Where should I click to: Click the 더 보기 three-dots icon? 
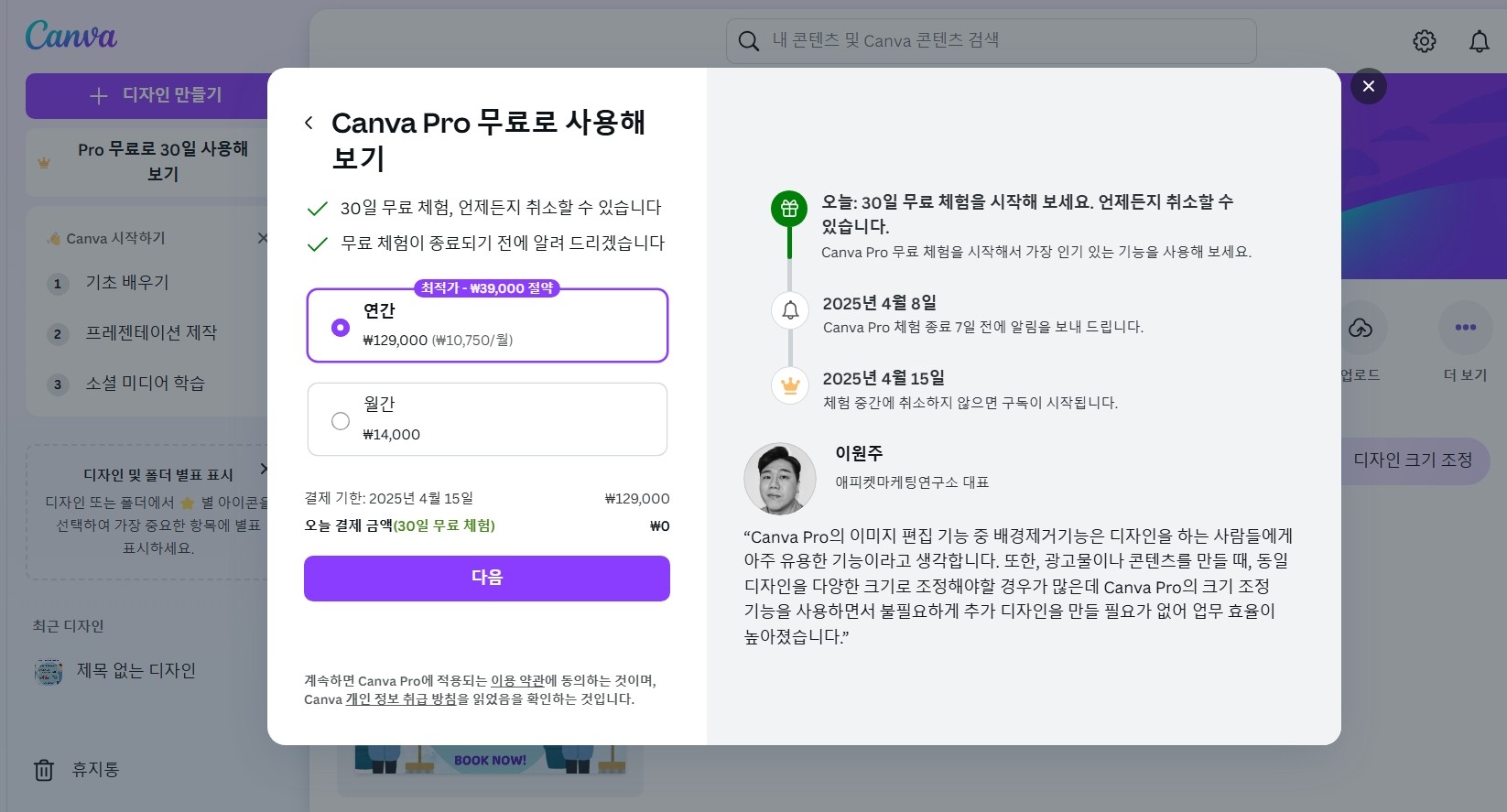(1465, 328)
